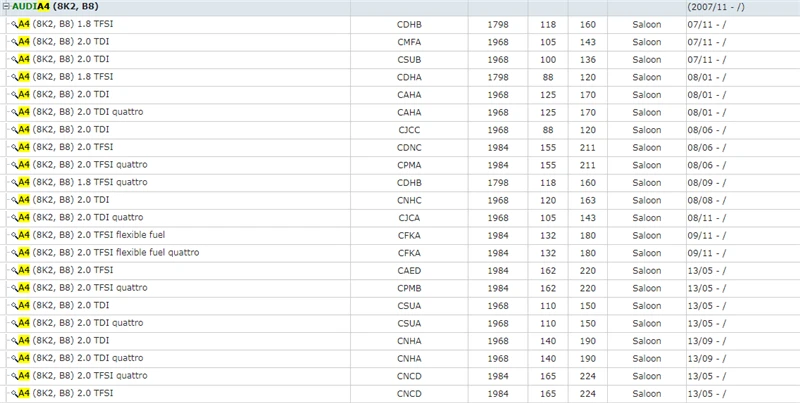Click Saloon body type in the CJCC row
The height and width of the screenshot is (403, 800).
(646, 130)
